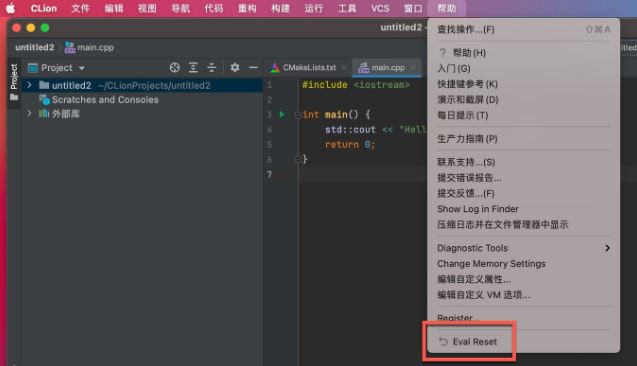Click the return 0 code line

coord(350,145)
